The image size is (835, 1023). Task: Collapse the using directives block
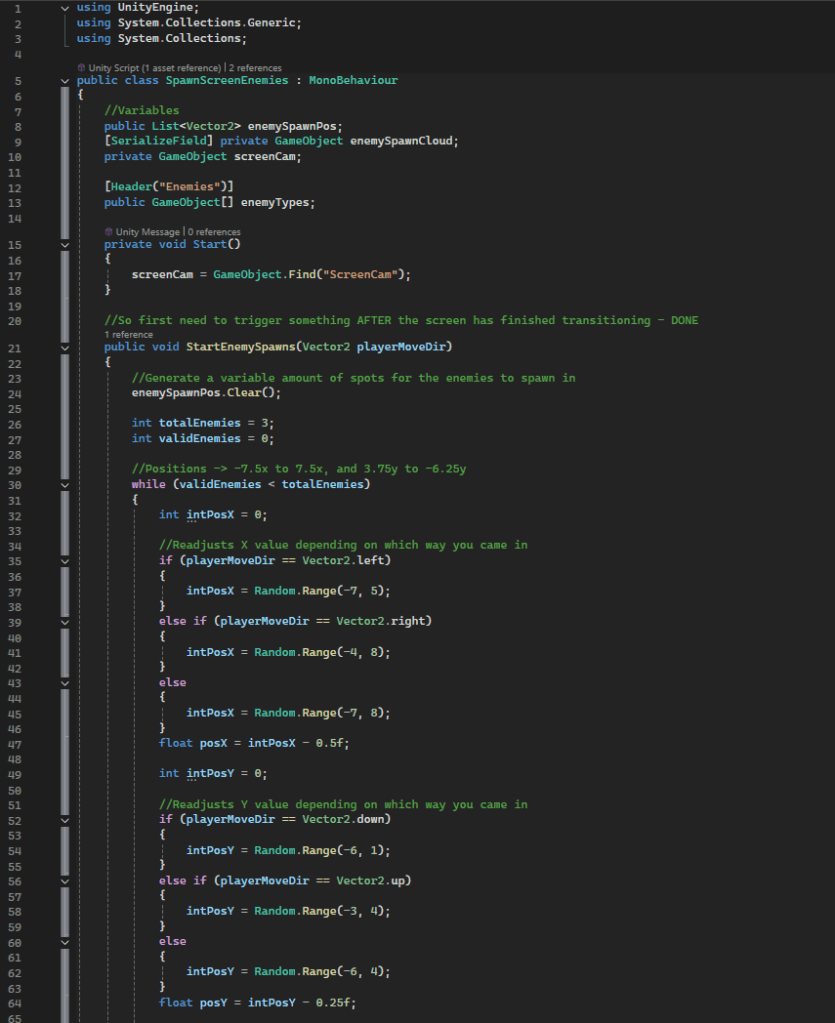(x=65, y=8)
